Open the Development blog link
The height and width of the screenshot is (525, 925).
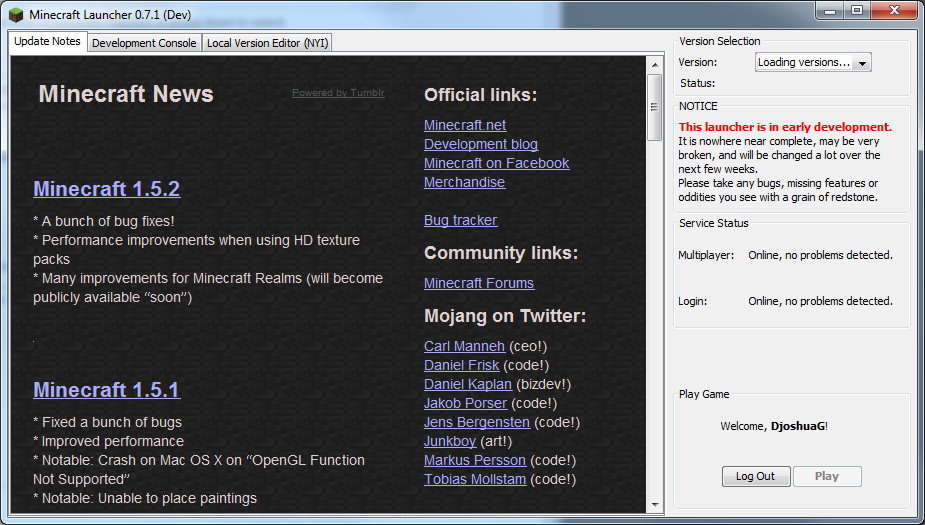(x=481, y=144)
